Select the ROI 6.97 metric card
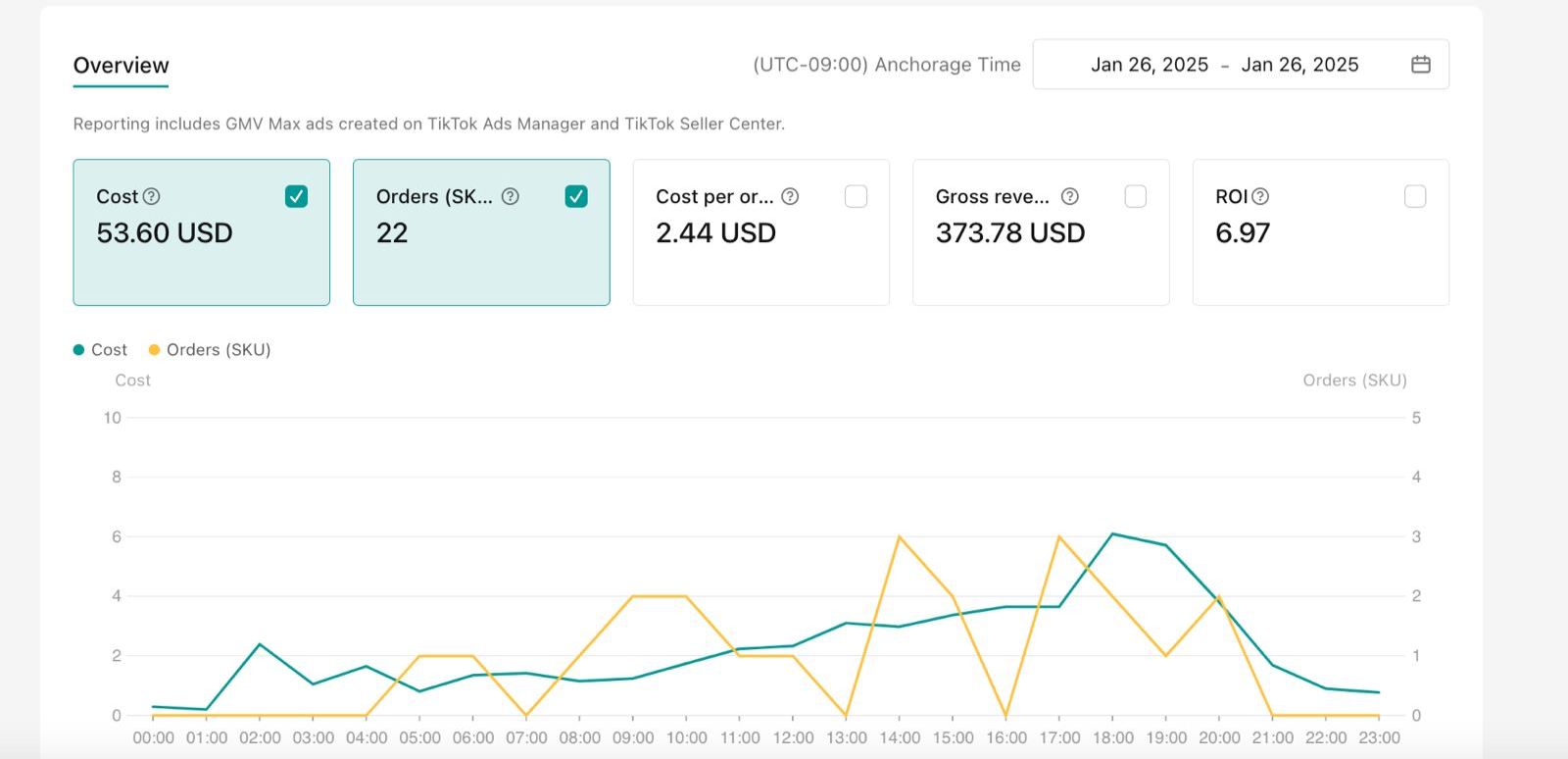 click(x=1320, y=232)
